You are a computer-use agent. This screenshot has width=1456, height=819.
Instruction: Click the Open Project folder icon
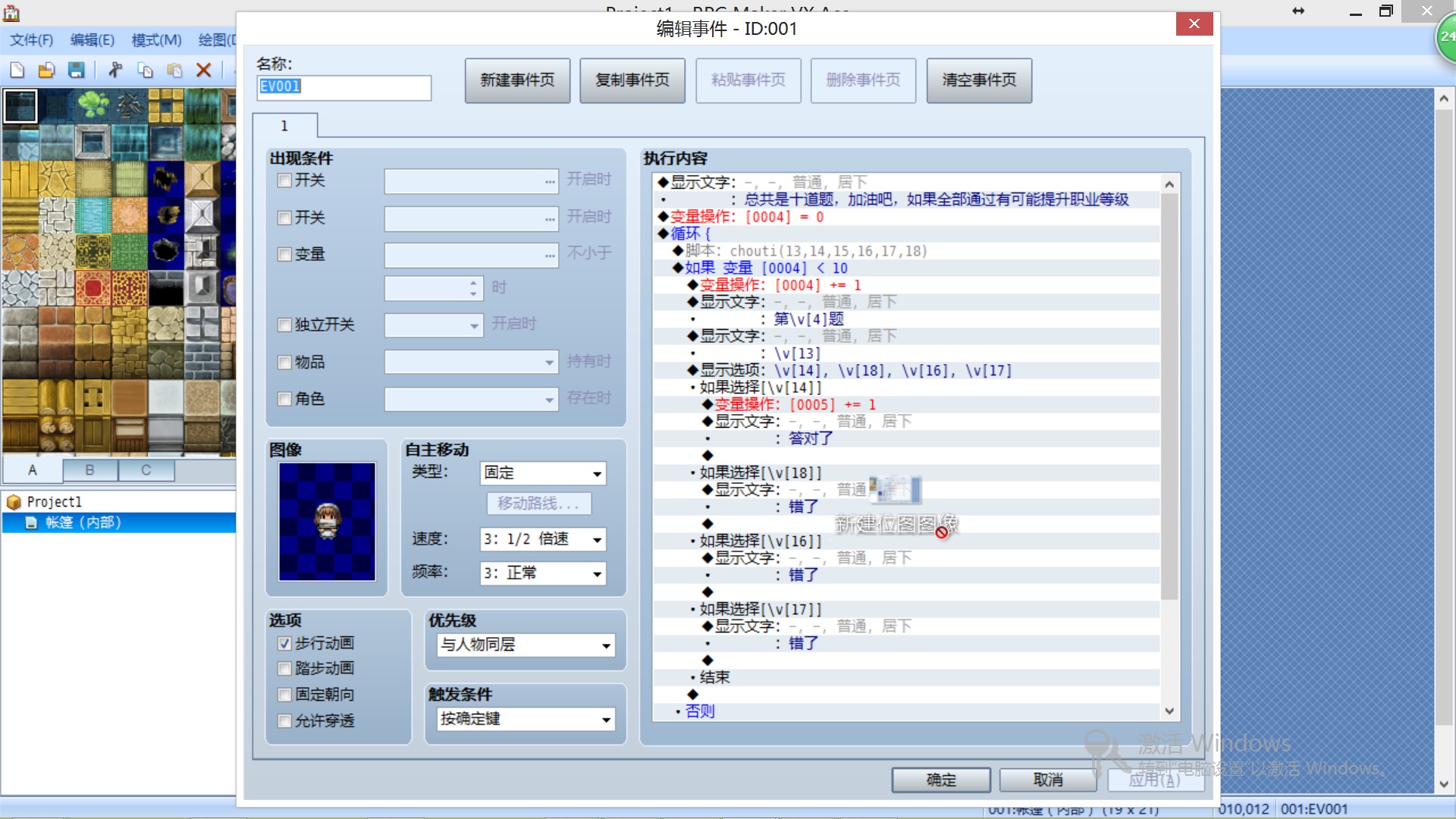pyautogui.click(x=46, y=71)
